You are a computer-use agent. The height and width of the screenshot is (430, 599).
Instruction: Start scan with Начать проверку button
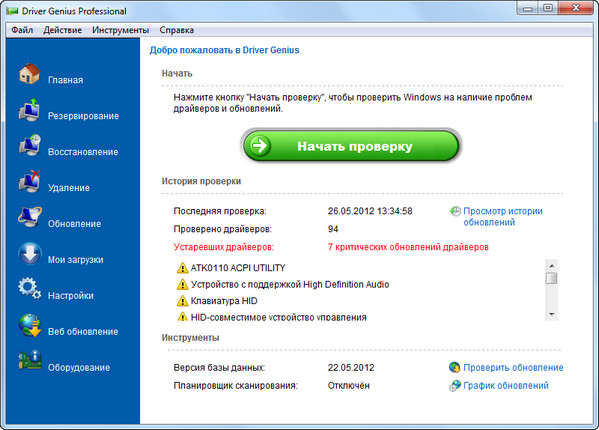[351, 145]
